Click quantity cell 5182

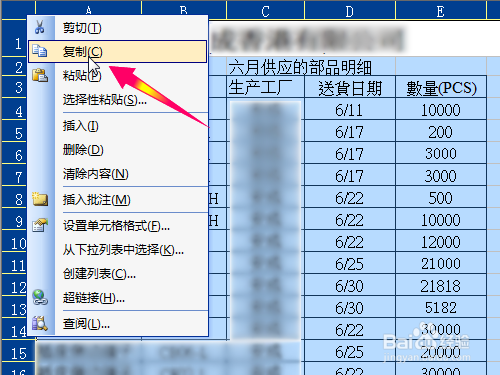[441, 307]
